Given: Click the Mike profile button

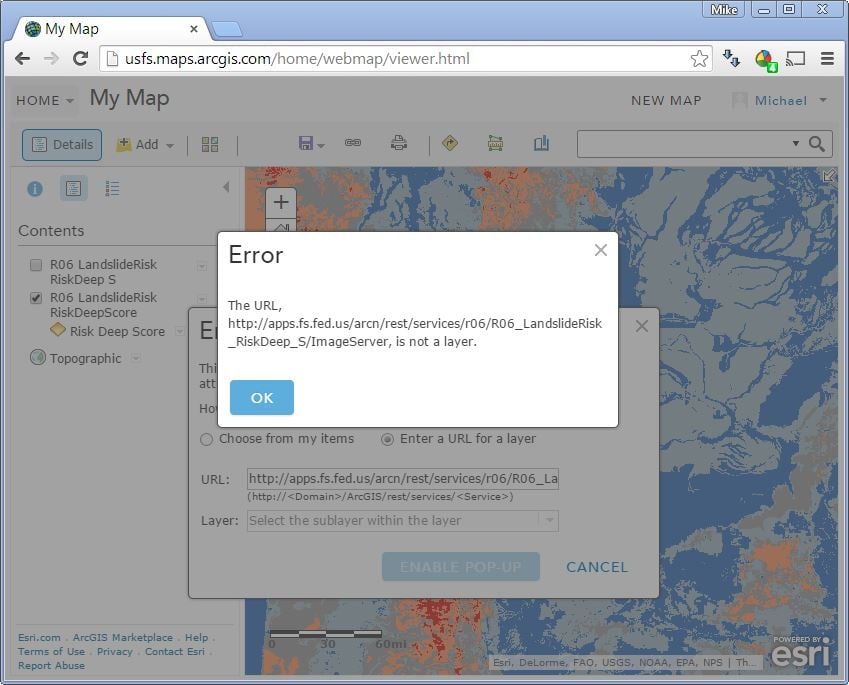Looking at the screenshot, I should (723, 10).
